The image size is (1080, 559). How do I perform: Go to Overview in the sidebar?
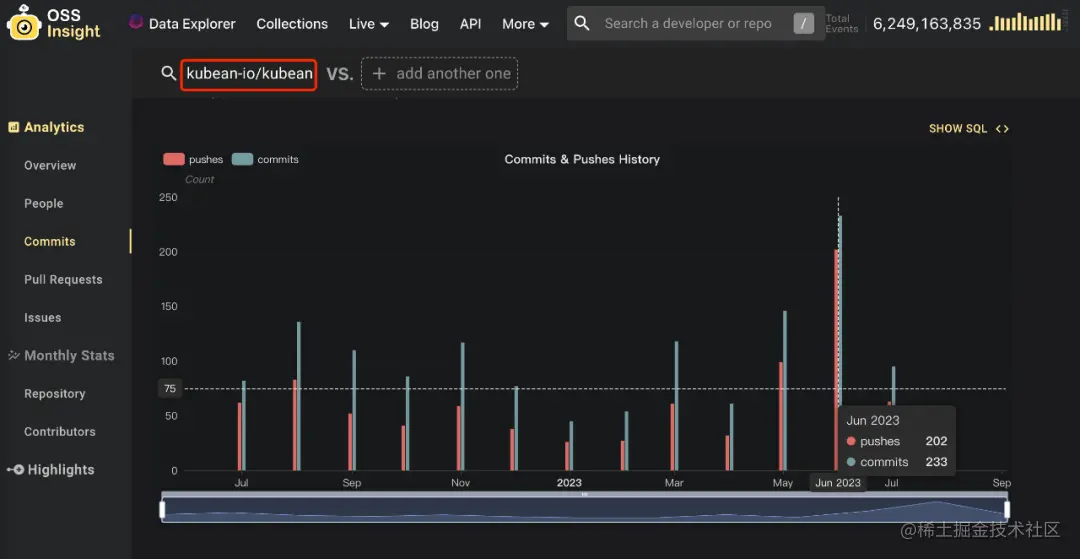50,165
